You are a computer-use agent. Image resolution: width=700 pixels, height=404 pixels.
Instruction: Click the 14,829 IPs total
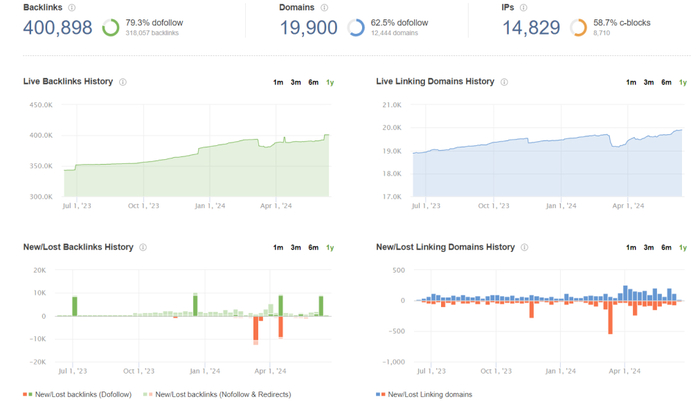[x=531, y=28]
